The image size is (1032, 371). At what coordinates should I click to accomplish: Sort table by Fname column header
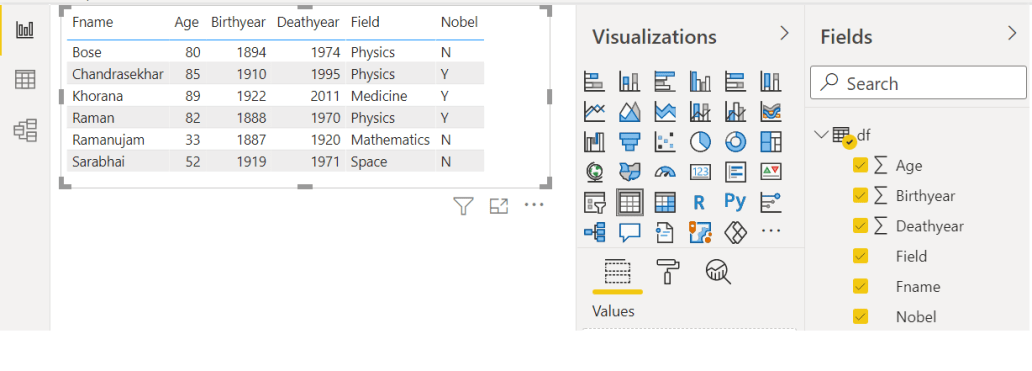point(93,22)
